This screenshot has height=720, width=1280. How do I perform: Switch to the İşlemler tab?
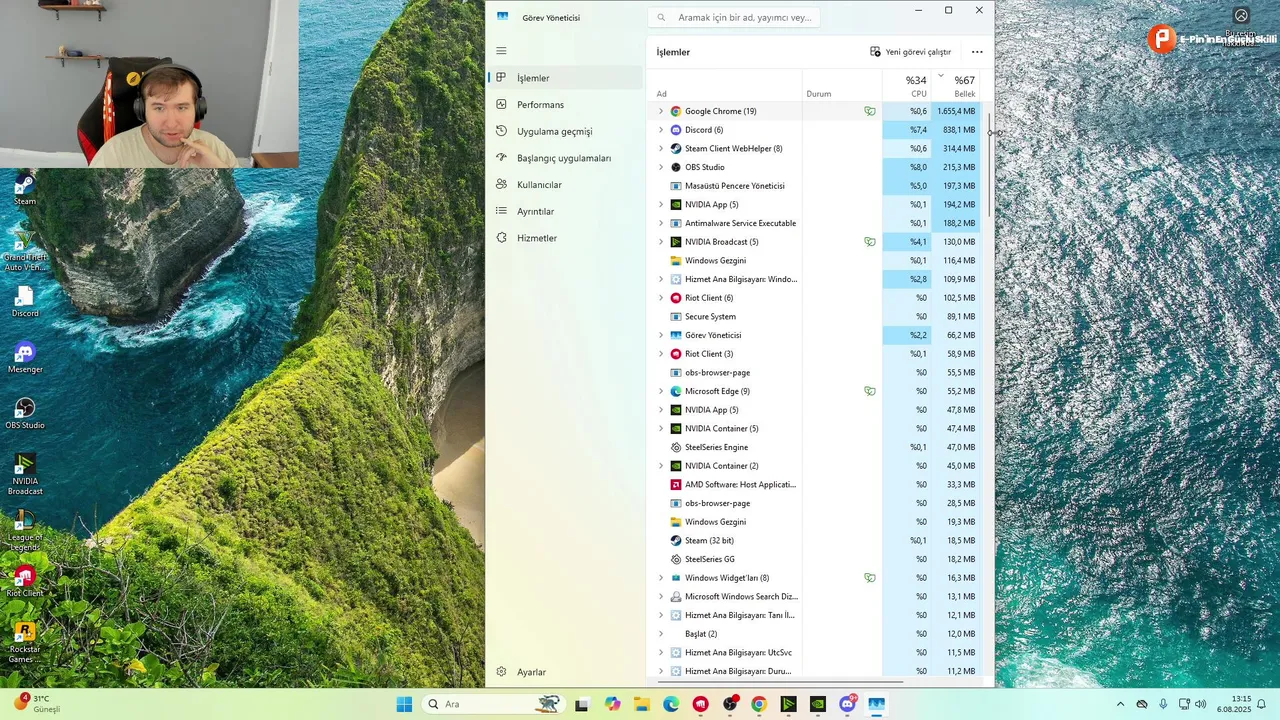tap(565, 78)
